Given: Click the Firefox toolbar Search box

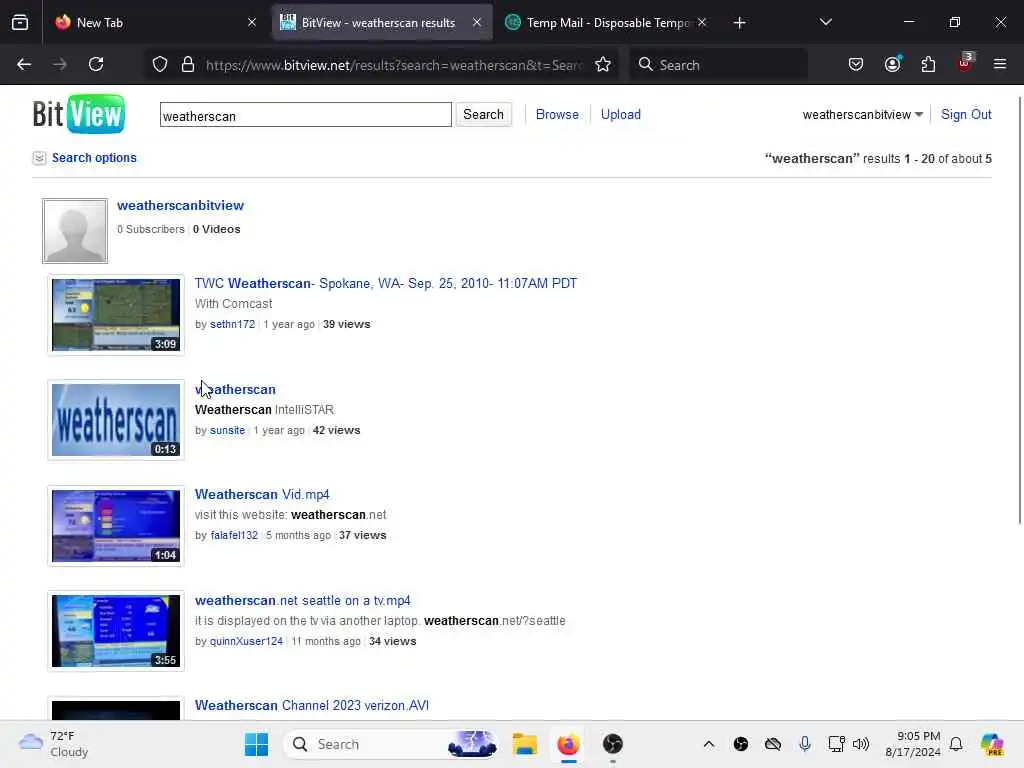Looking at the screenshot, I should [x=718, y=65].
